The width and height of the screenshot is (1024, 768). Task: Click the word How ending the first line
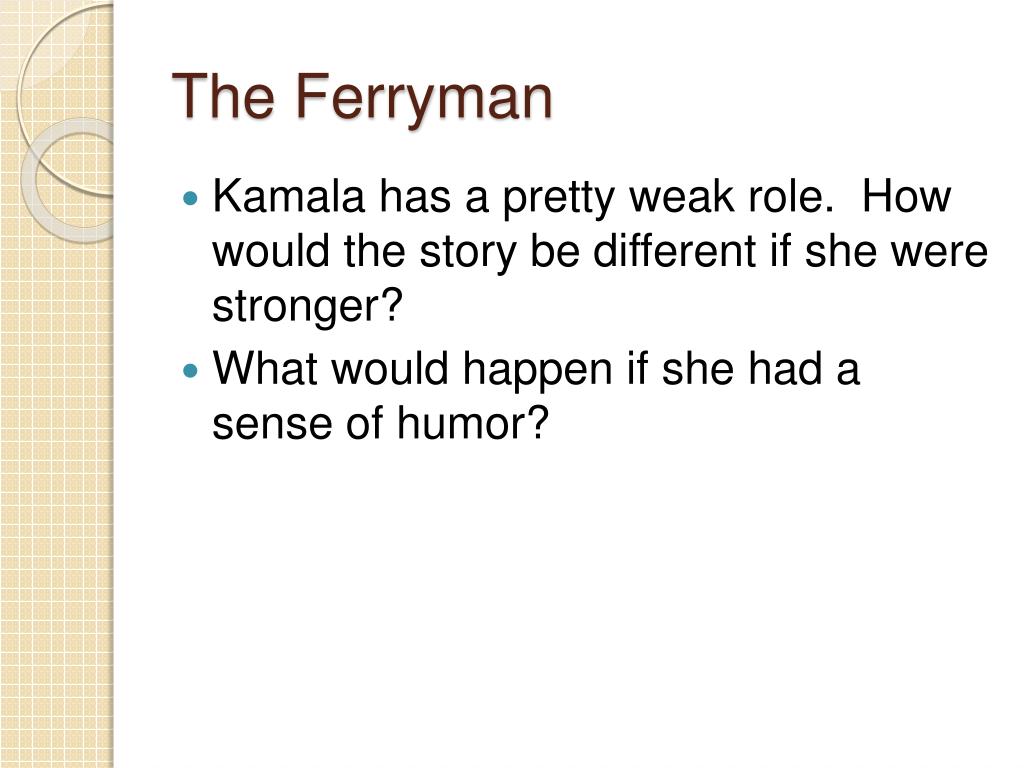point(906,196)
